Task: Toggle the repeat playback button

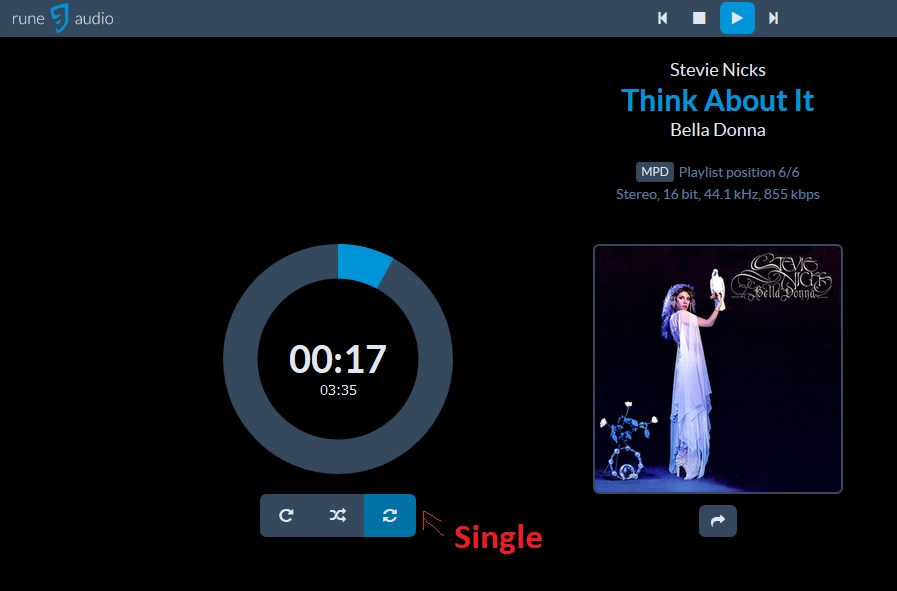Action: (286, 515)
